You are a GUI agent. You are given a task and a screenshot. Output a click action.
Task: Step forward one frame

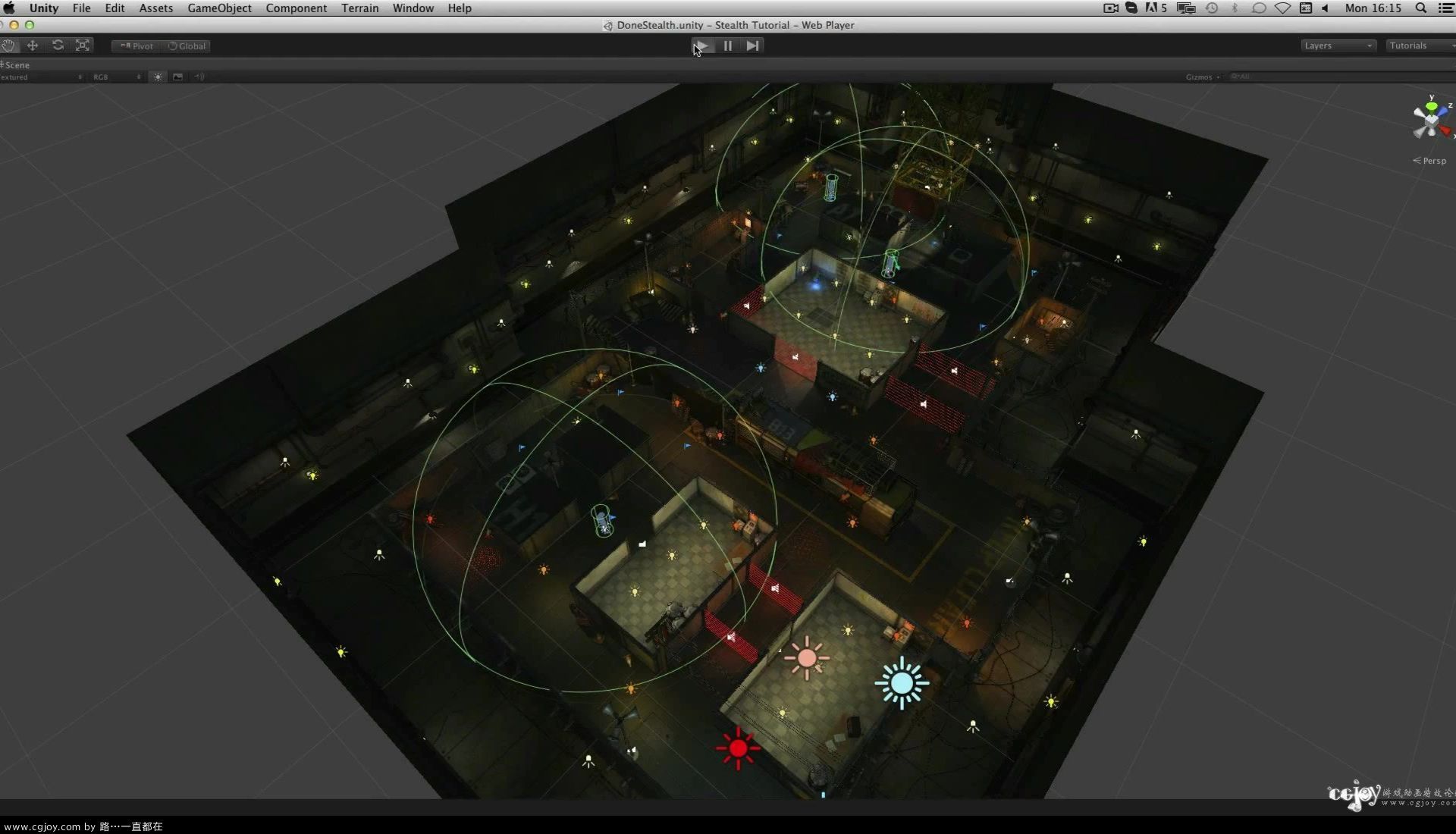(752, 45)
